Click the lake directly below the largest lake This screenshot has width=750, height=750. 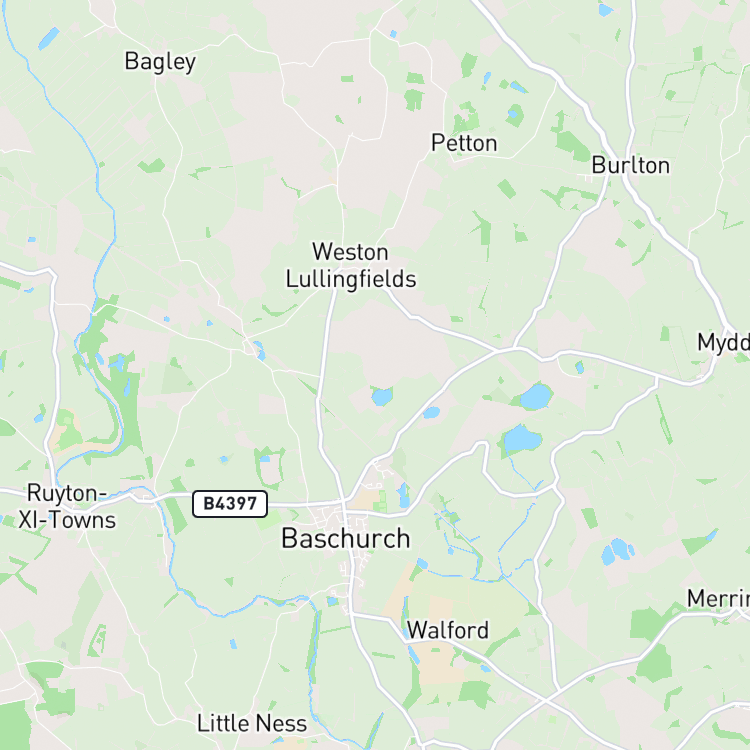(522, 438)
